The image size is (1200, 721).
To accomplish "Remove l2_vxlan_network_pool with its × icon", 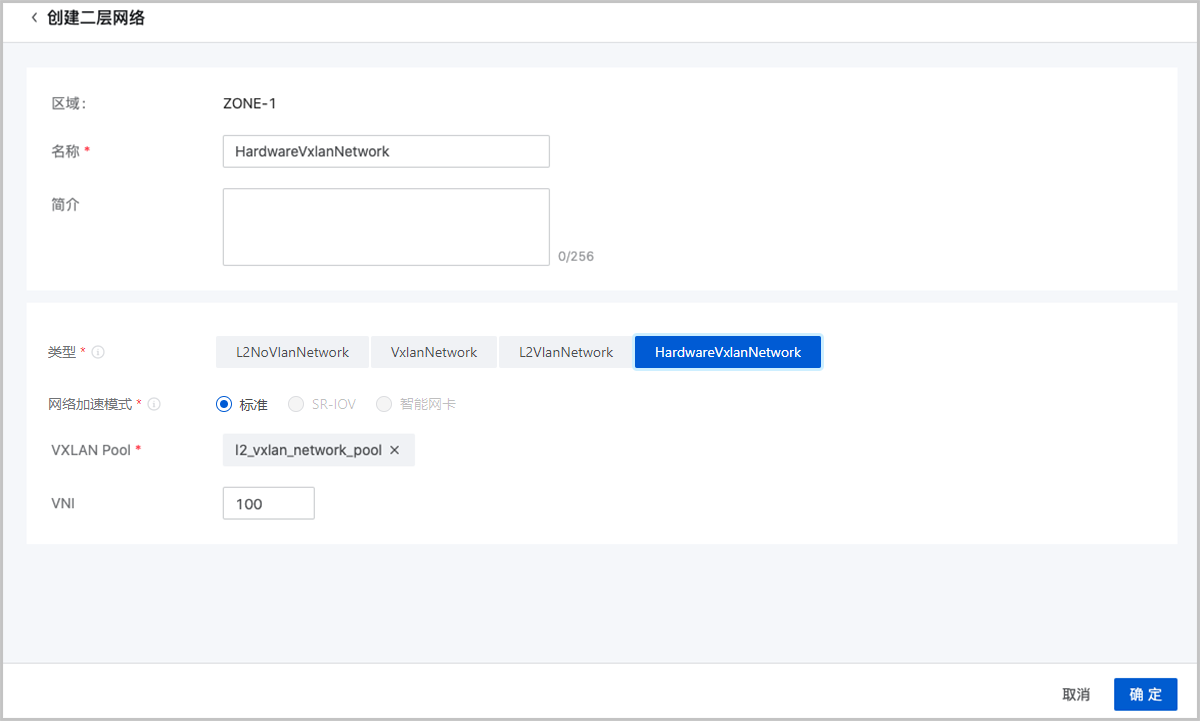I will click(394, 450).
